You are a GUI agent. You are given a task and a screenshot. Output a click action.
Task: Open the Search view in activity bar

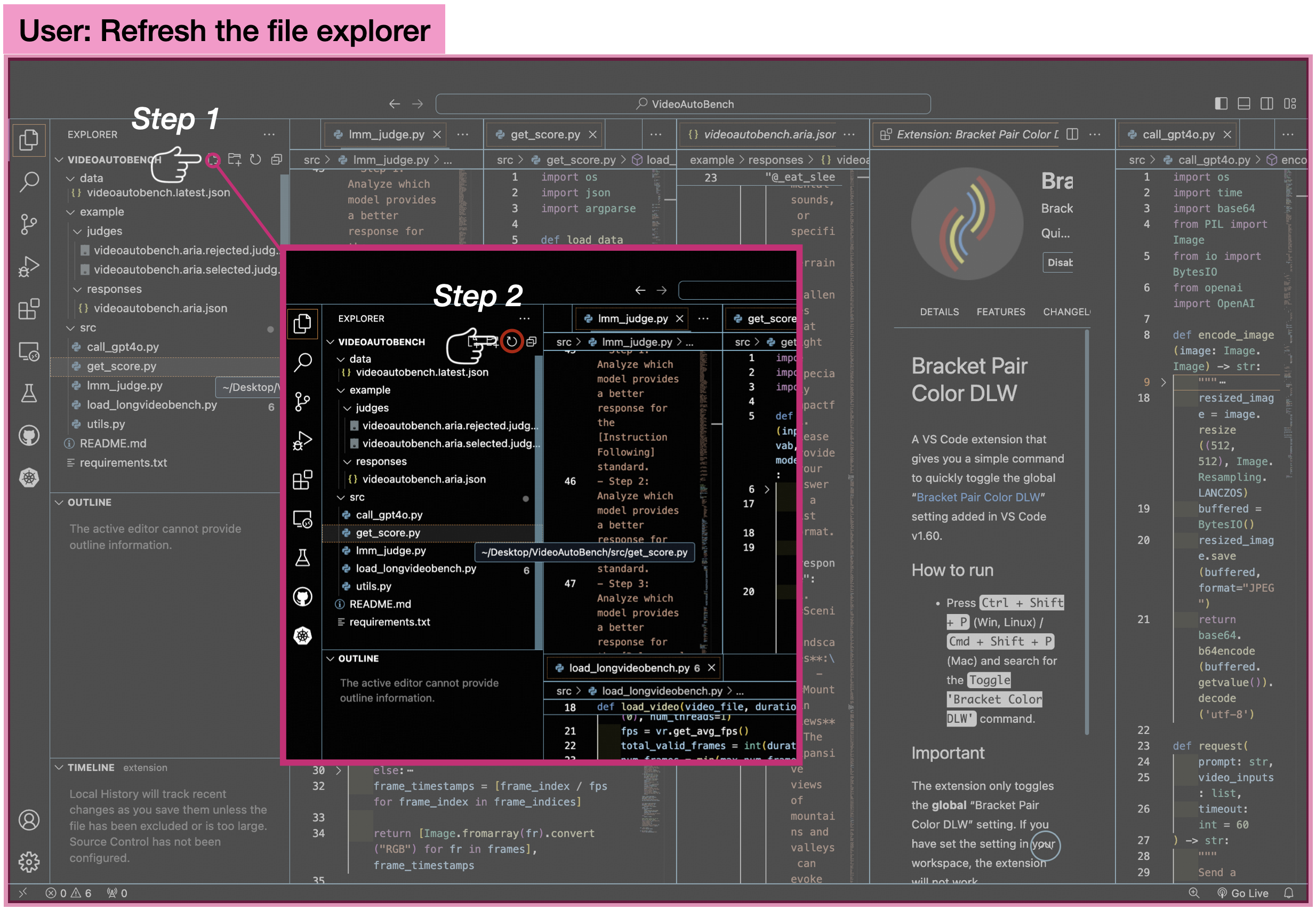click(x=29, y=182)
